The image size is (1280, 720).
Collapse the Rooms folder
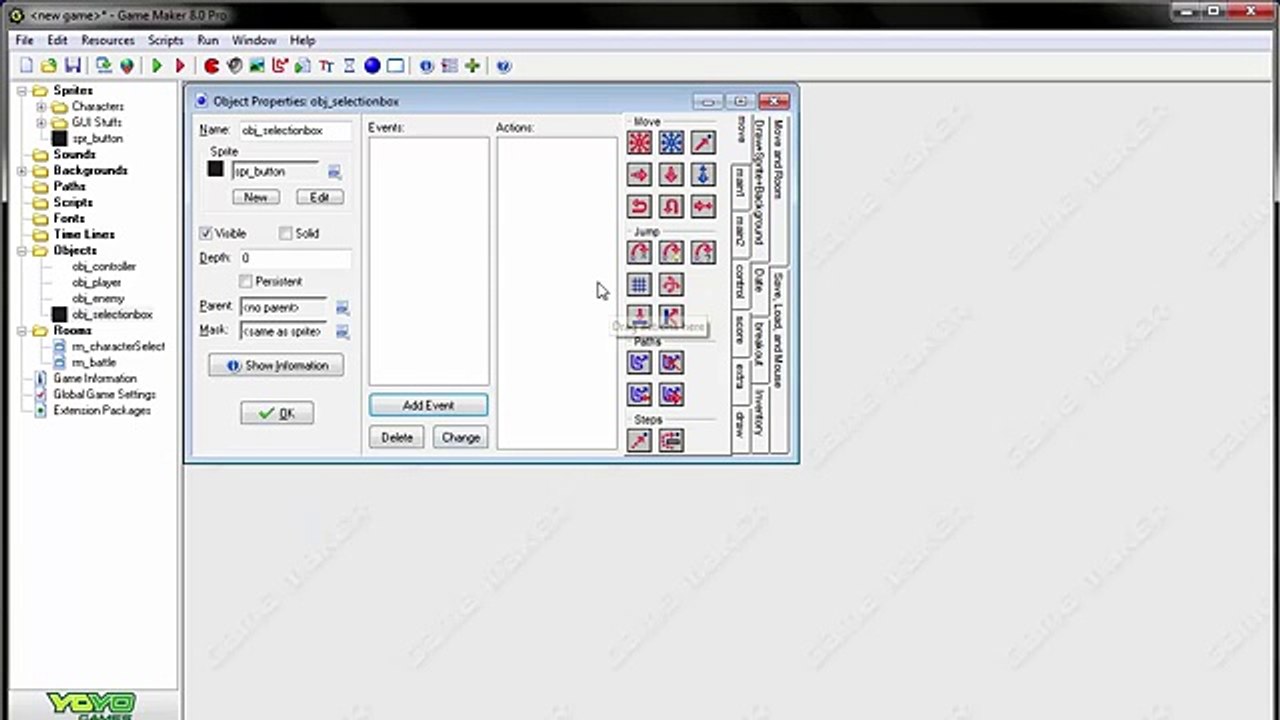click(x=22, y=331)
